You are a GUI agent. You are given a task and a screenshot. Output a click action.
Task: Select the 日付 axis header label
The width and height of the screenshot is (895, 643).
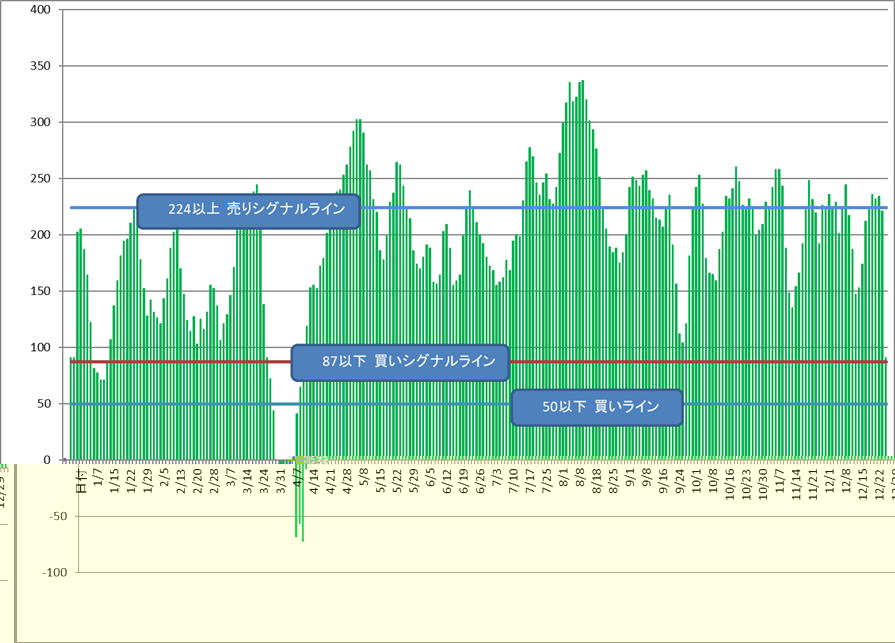click(81, 480)
